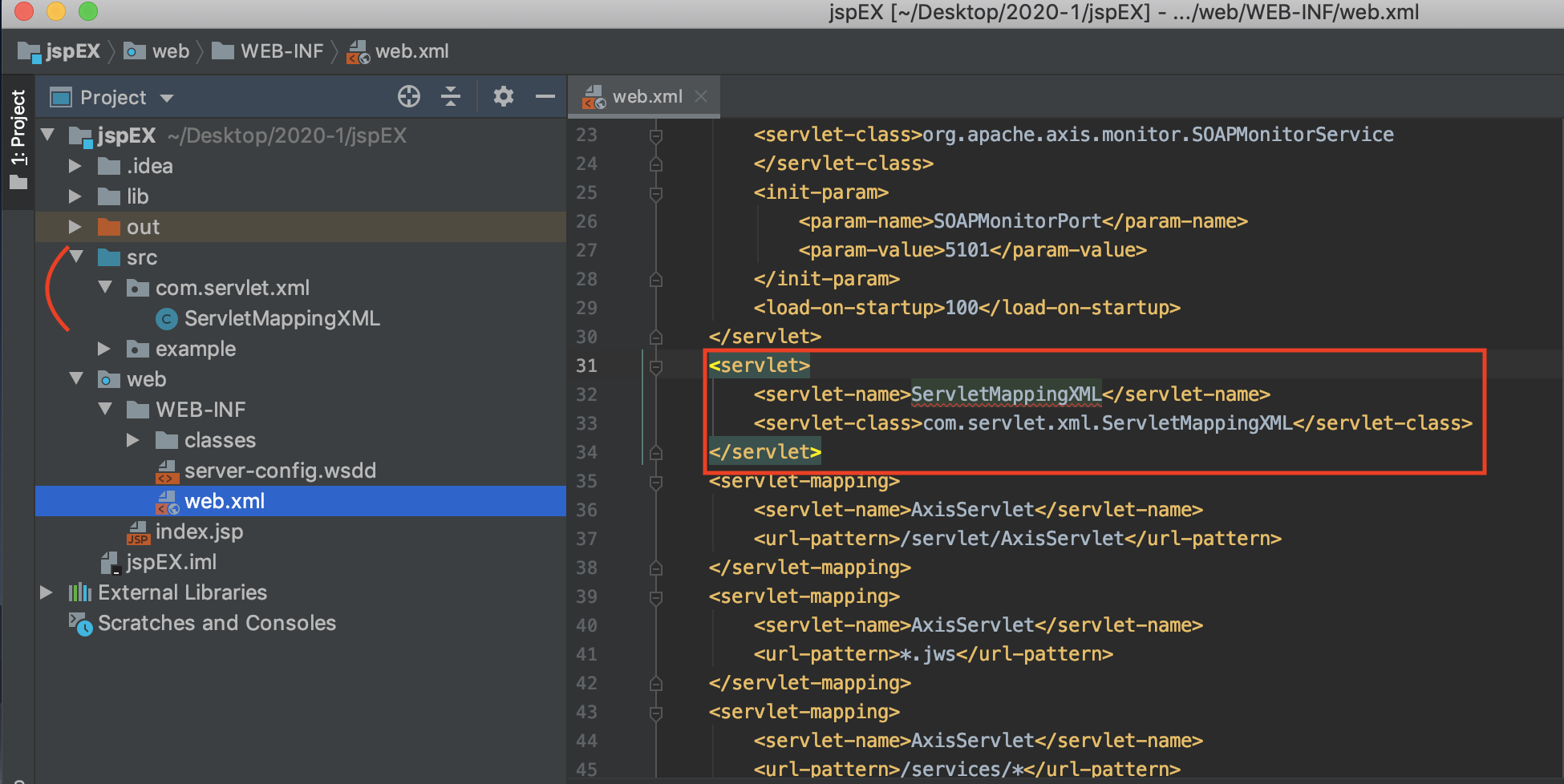Click the server-config.wsdd file icon
This screenshot has height=784, width=1564.
[166, 471]
